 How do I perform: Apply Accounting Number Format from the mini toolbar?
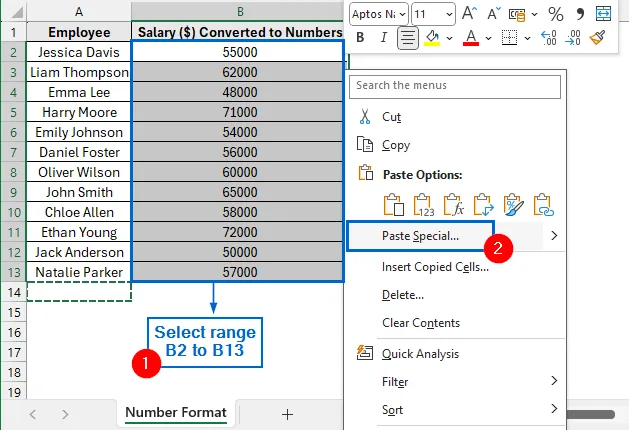point(517,15)
